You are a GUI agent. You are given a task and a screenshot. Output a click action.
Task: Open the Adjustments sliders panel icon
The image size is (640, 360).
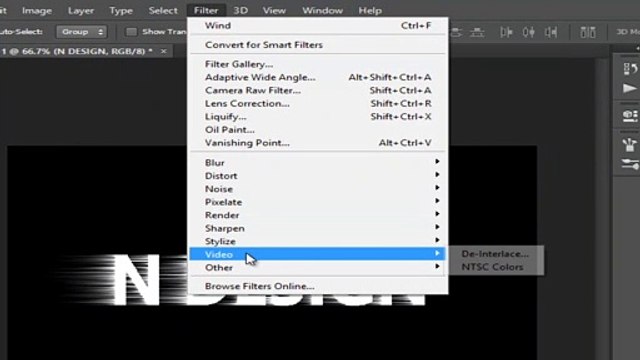630,164
